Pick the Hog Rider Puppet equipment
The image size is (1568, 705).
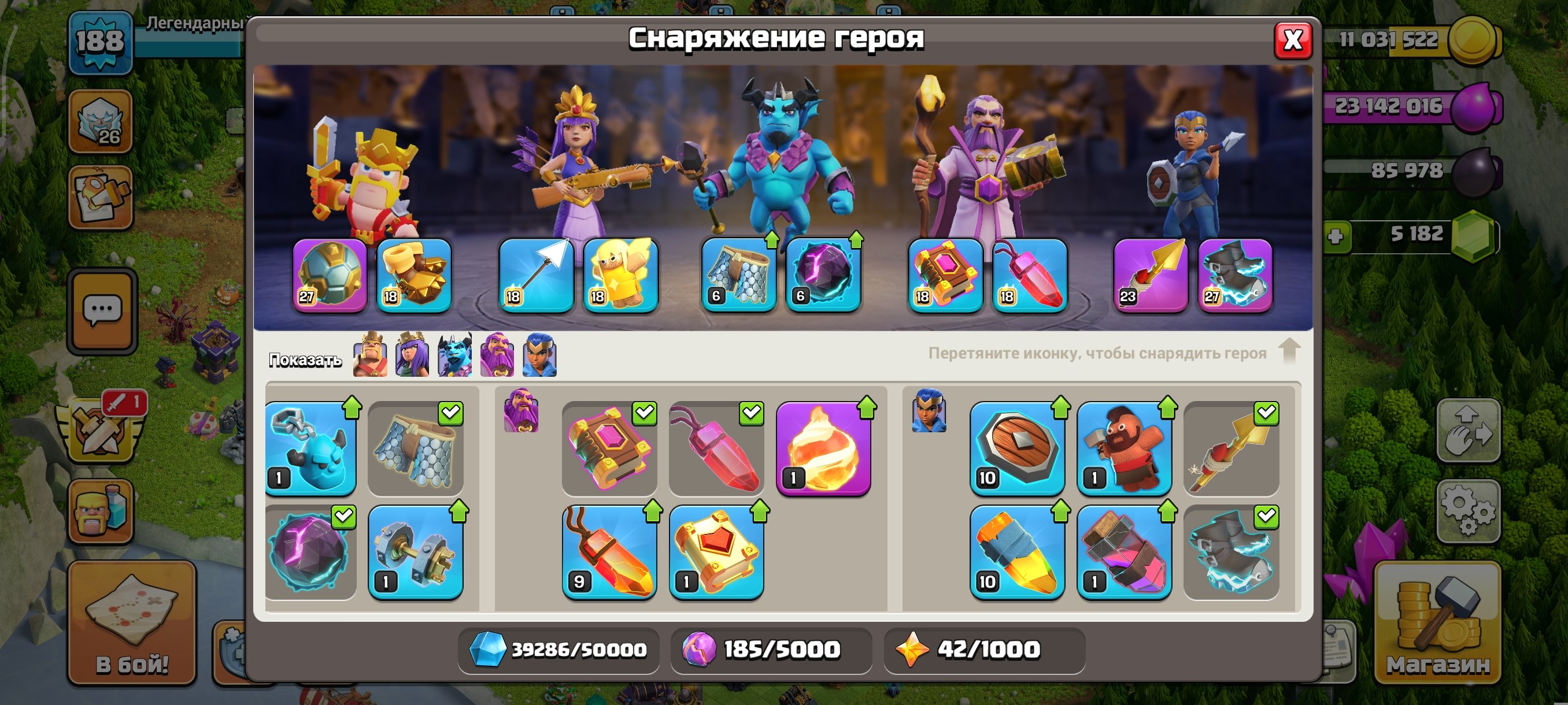pyautogui.click(x=1123, y=448)
